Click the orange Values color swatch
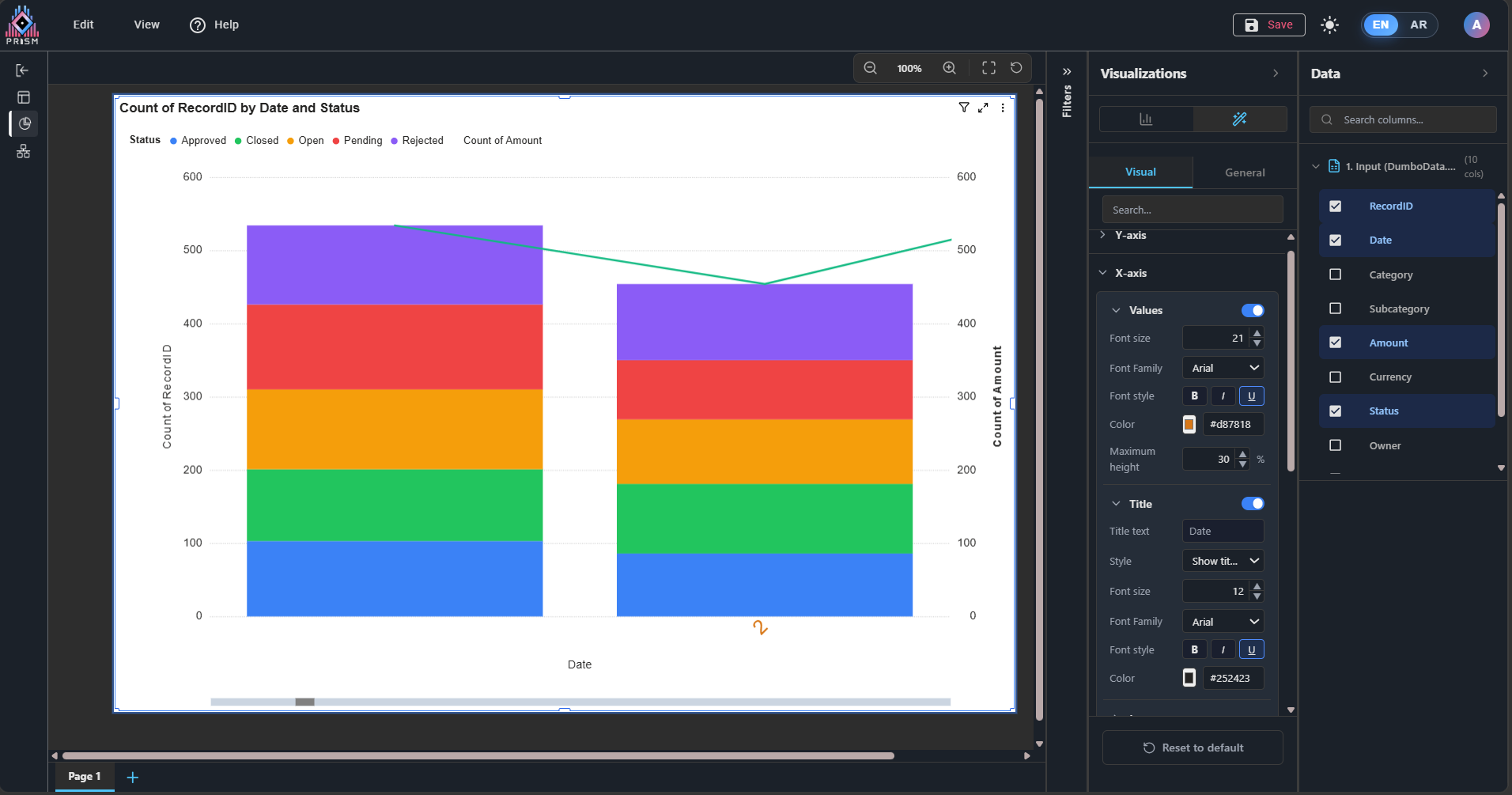 tap(1189, 425)
